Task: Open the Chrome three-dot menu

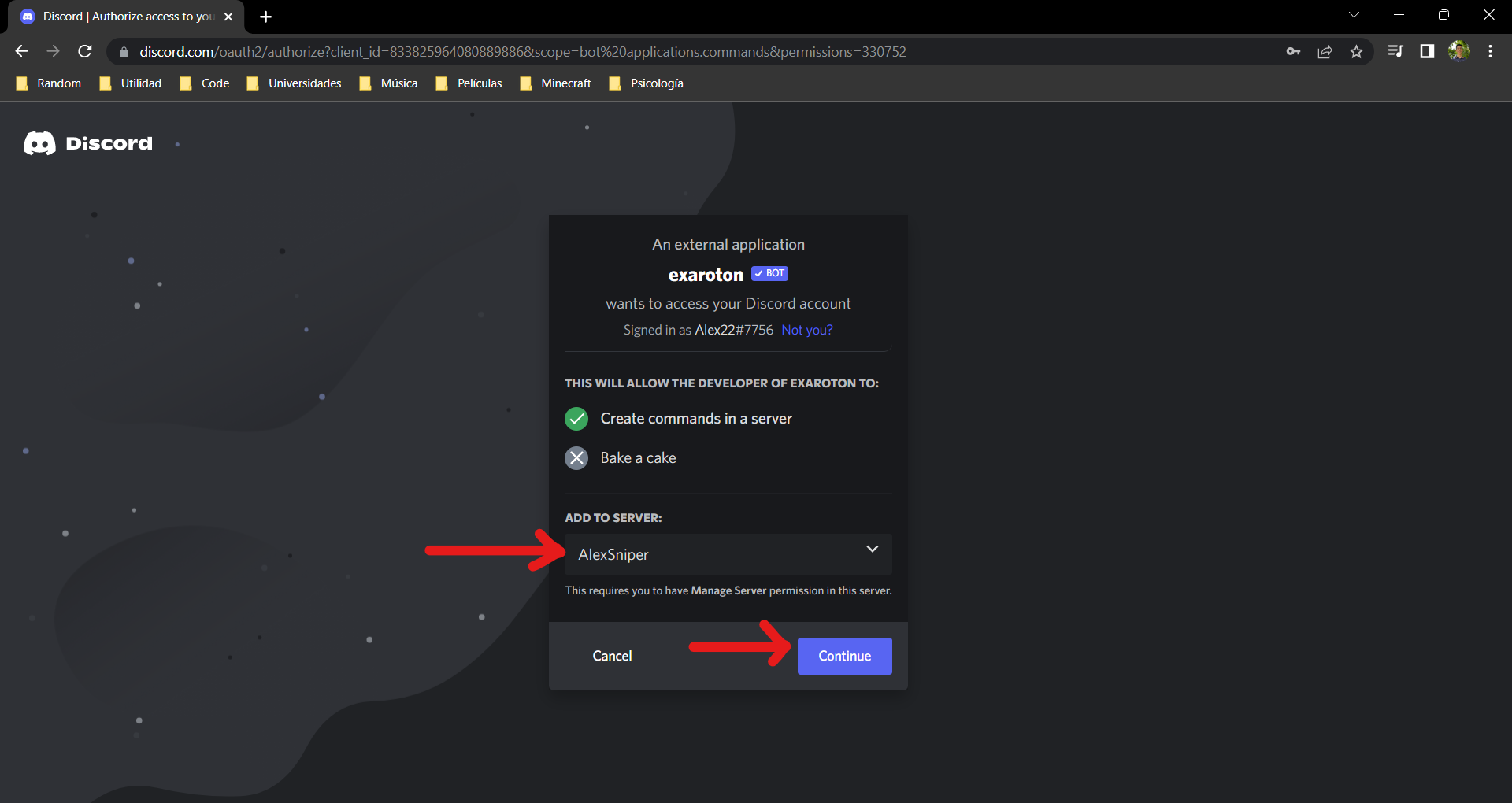Action: pos(1490,51)
